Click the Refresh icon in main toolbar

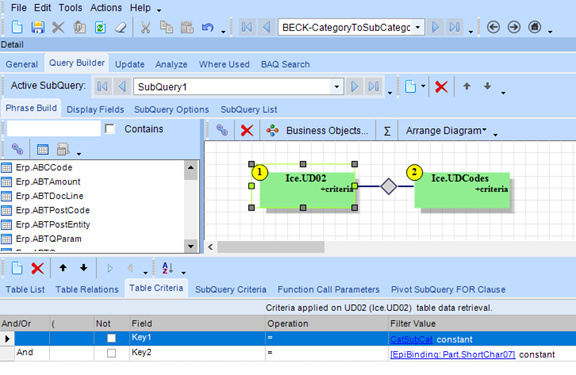[100, 27]
